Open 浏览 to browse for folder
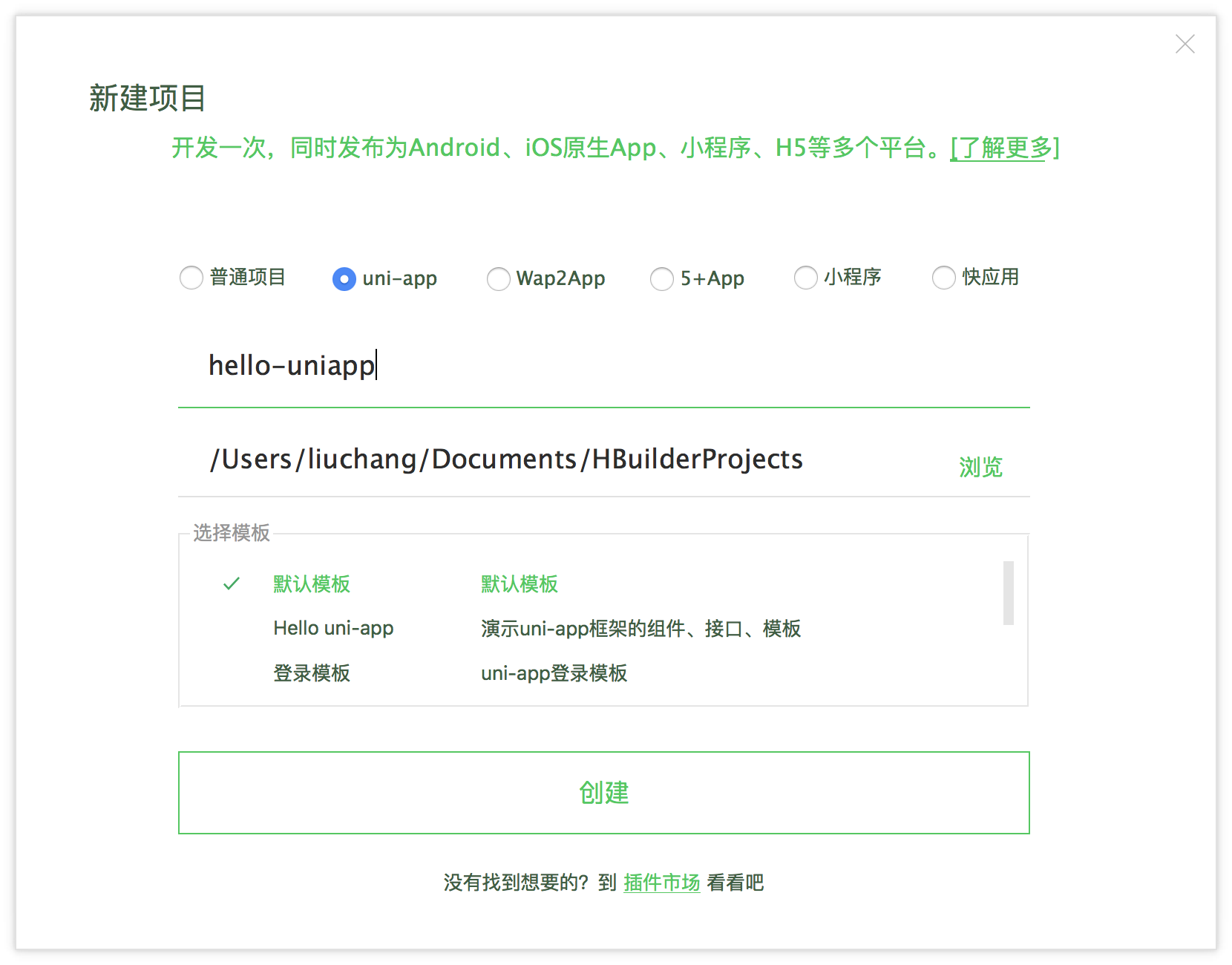1232x965 pixels. click(980, 467)
